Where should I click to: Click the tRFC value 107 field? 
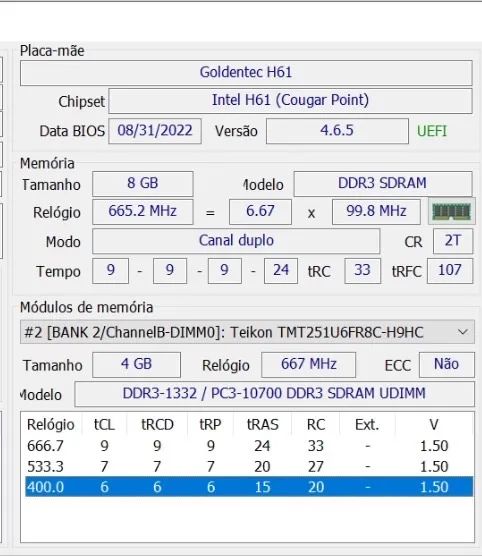pyautogui.click(x=450, y=271)
